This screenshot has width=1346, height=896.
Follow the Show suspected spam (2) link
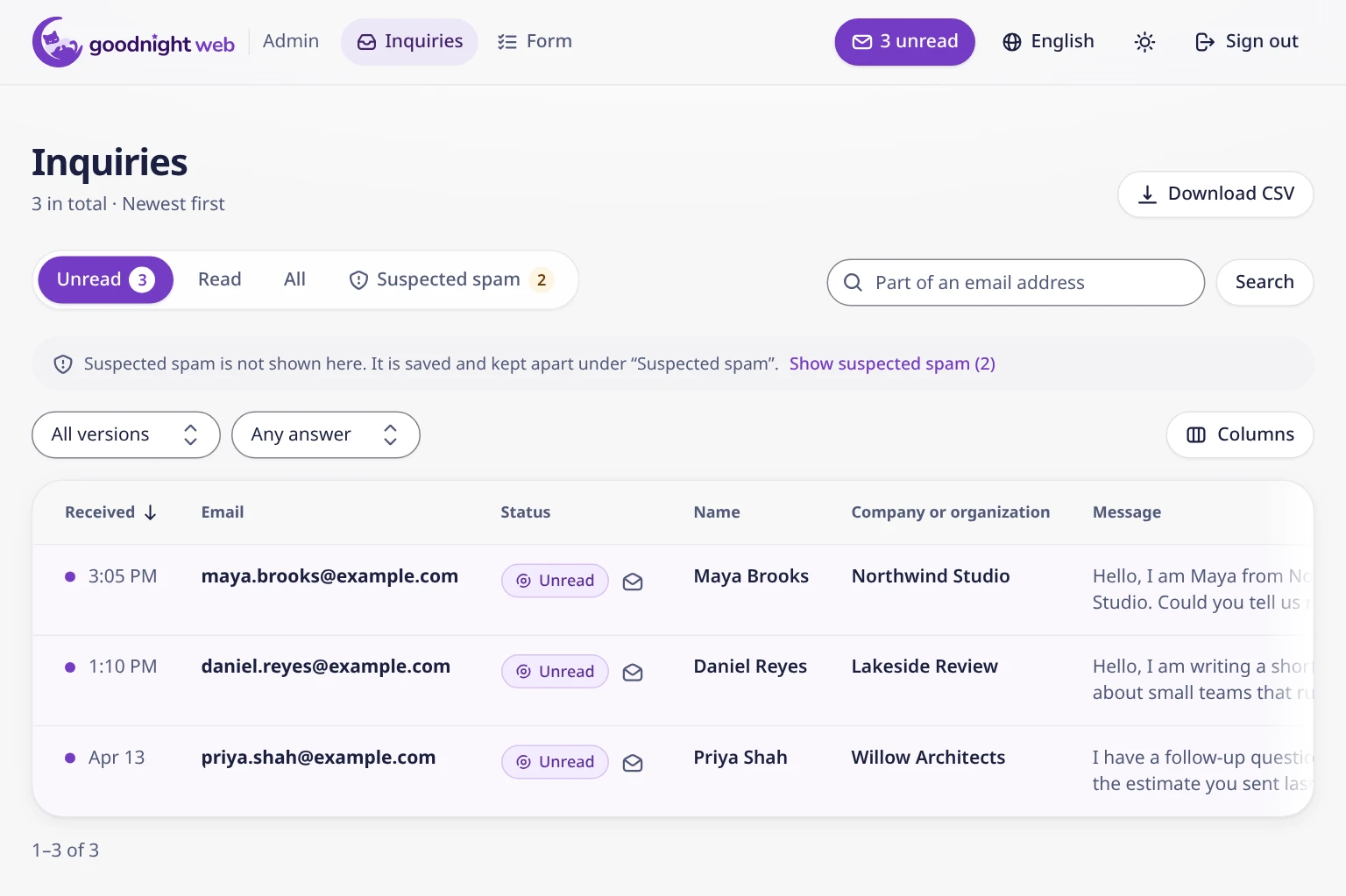coord(892,364)
